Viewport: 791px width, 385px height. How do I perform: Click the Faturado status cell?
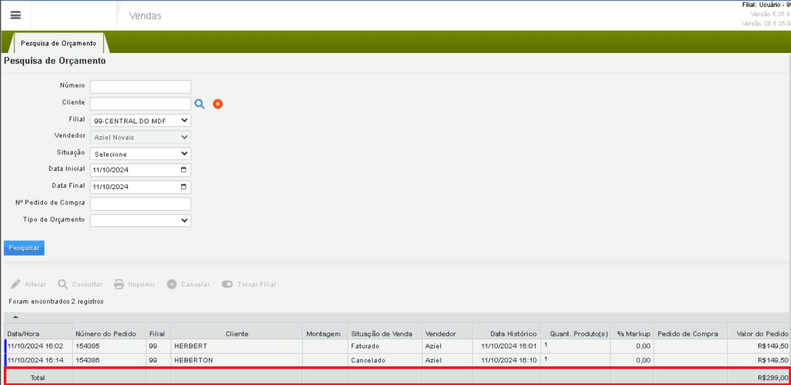365,347
